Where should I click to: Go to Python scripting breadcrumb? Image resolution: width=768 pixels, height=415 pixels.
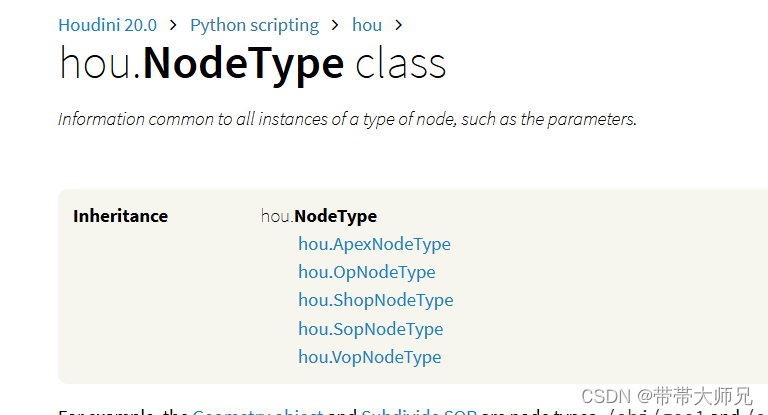(x=254, y=25)
